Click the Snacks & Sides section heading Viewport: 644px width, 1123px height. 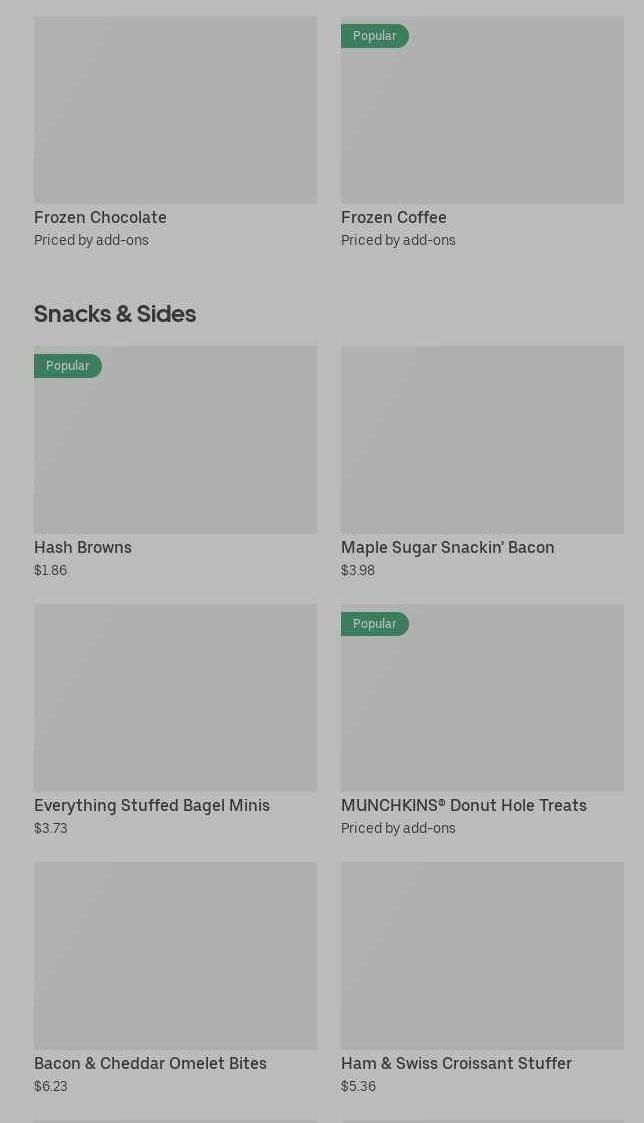click(115, 314)
